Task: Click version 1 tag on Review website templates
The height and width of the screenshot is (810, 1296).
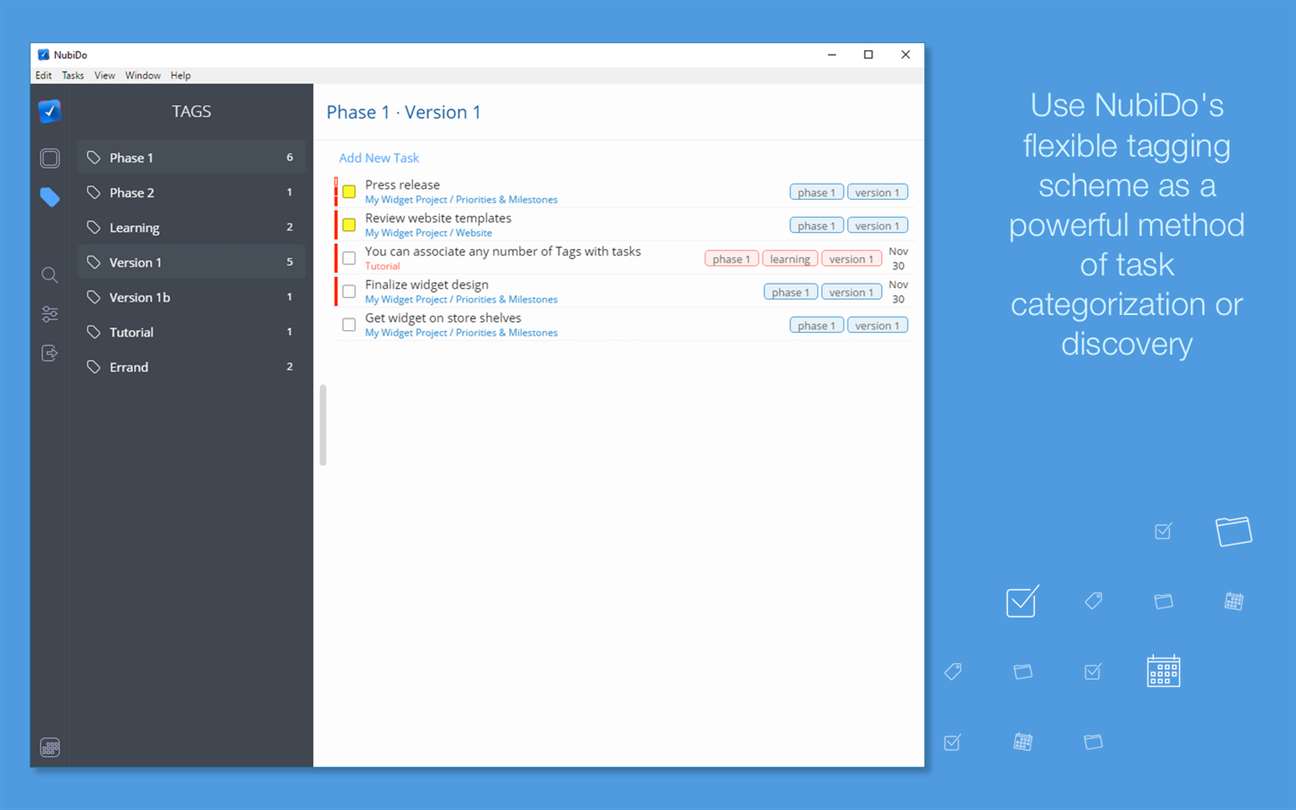Action: (x=878, y=226)
